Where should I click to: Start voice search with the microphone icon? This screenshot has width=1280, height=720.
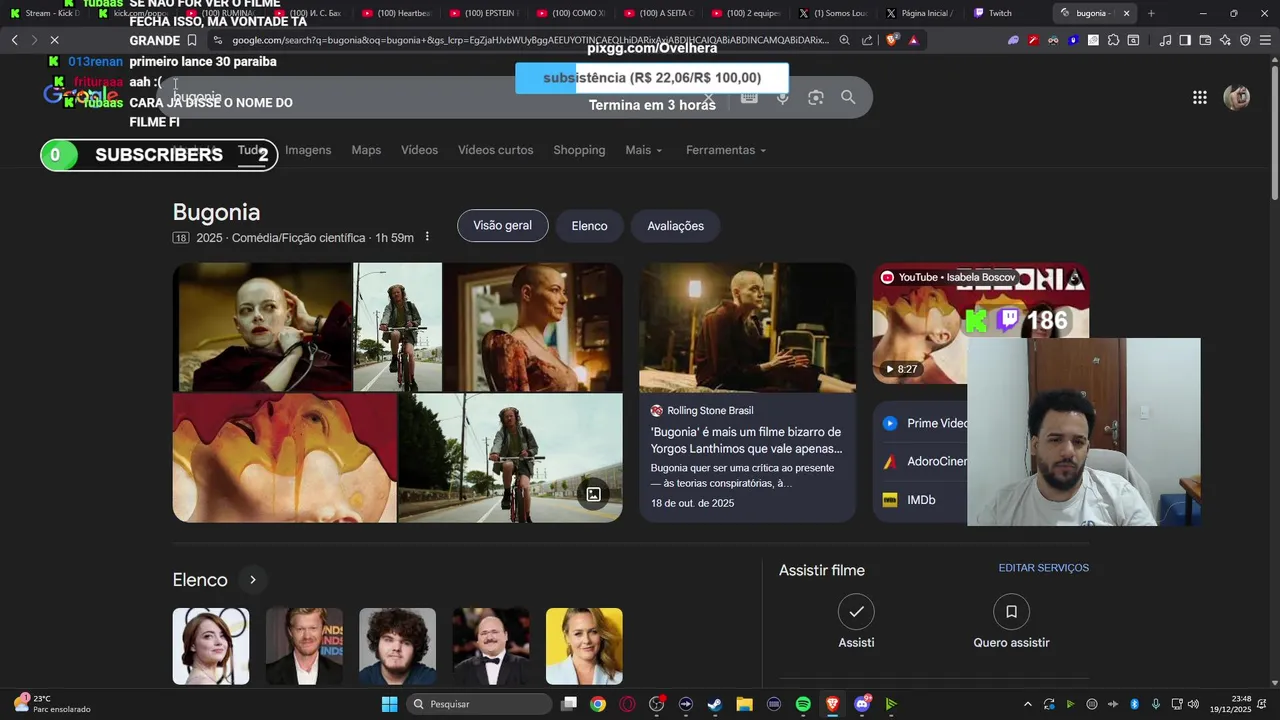point(783,97)
